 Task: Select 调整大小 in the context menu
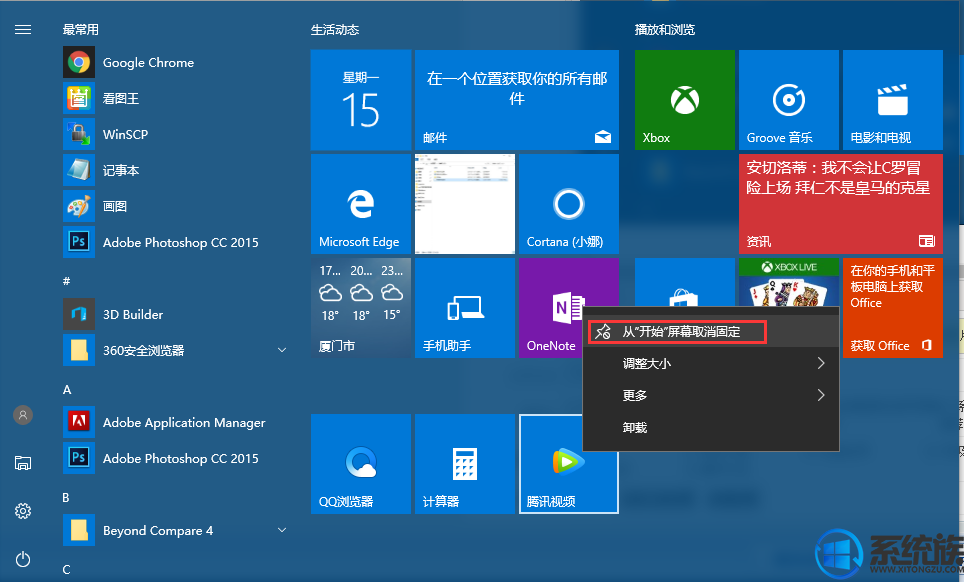pos(711,363)
